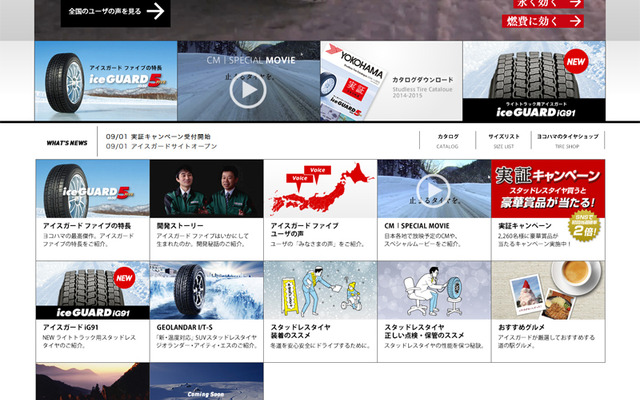Click WHAT'S NEWS heading
640x400 pixels.
click(x=67, y=143)
